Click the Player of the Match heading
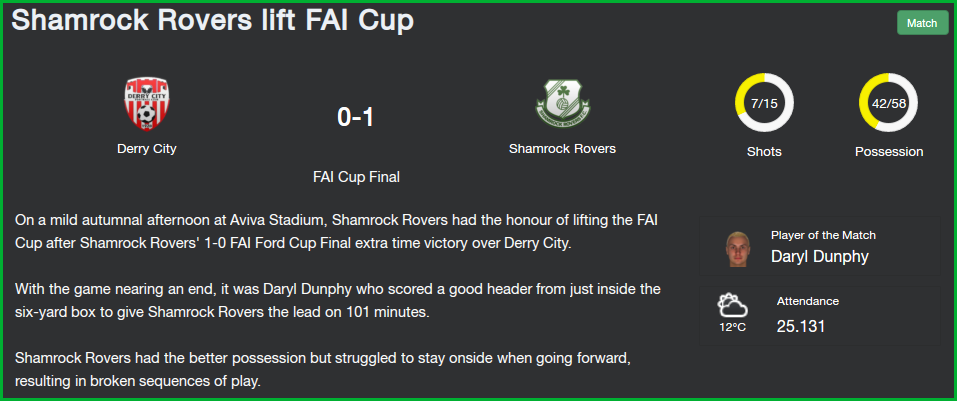This screenshot has height=401, width=957. pyautogui.click(x=823, y=235)
